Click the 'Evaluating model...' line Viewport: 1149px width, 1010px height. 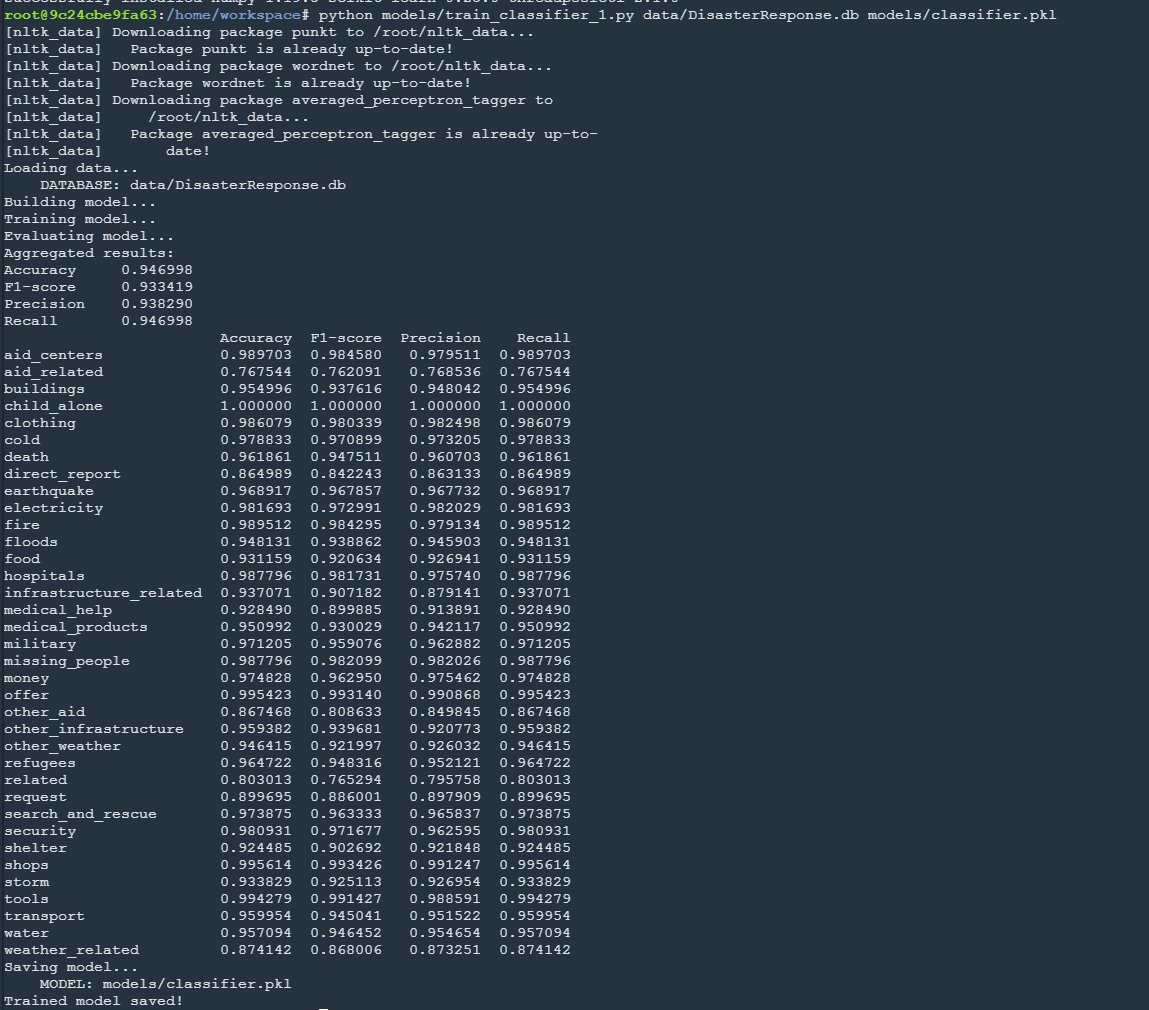[89, 236]
